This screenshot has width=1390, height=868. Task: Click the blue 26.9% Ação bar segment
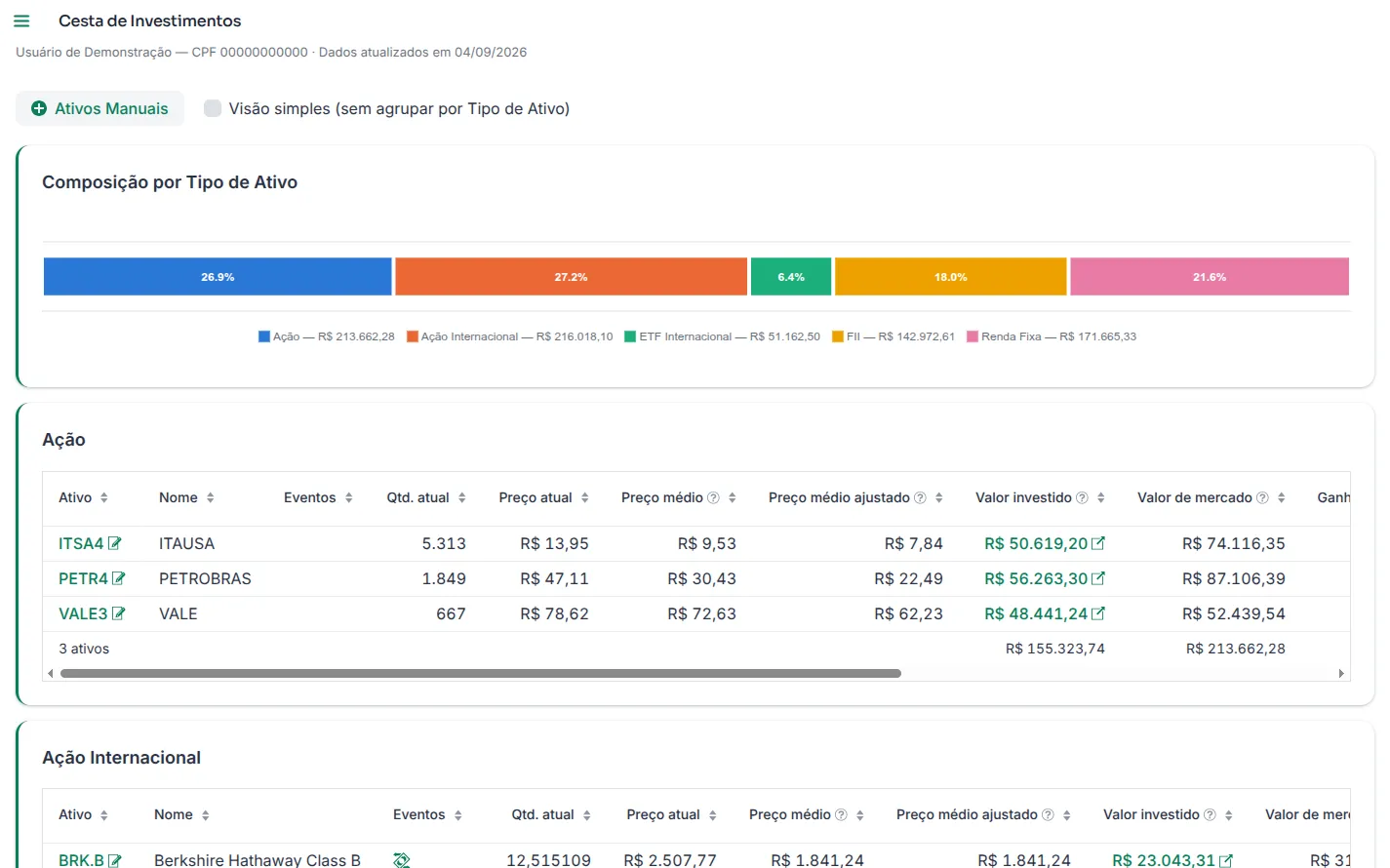point(218,277)
